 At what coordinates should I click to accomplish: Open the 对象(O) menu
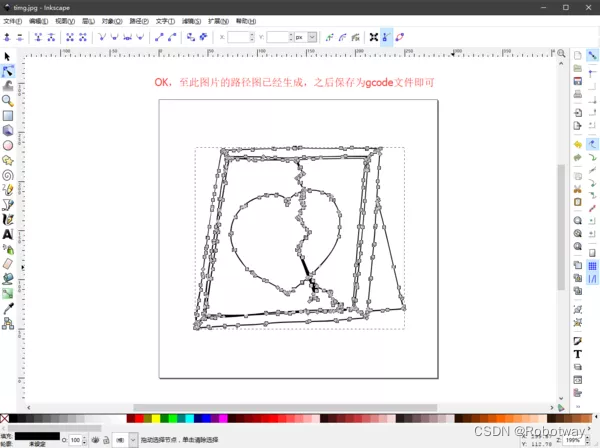112,21
